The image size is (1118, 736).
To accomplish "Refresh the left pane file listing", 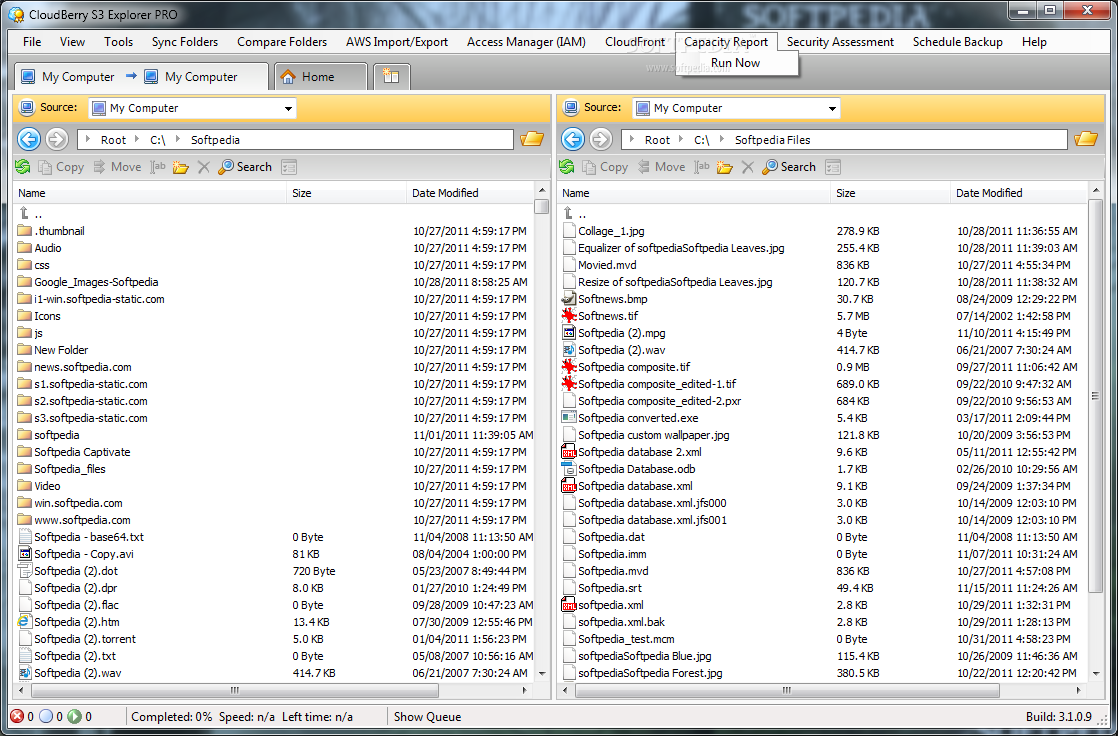I will [23, 167].
